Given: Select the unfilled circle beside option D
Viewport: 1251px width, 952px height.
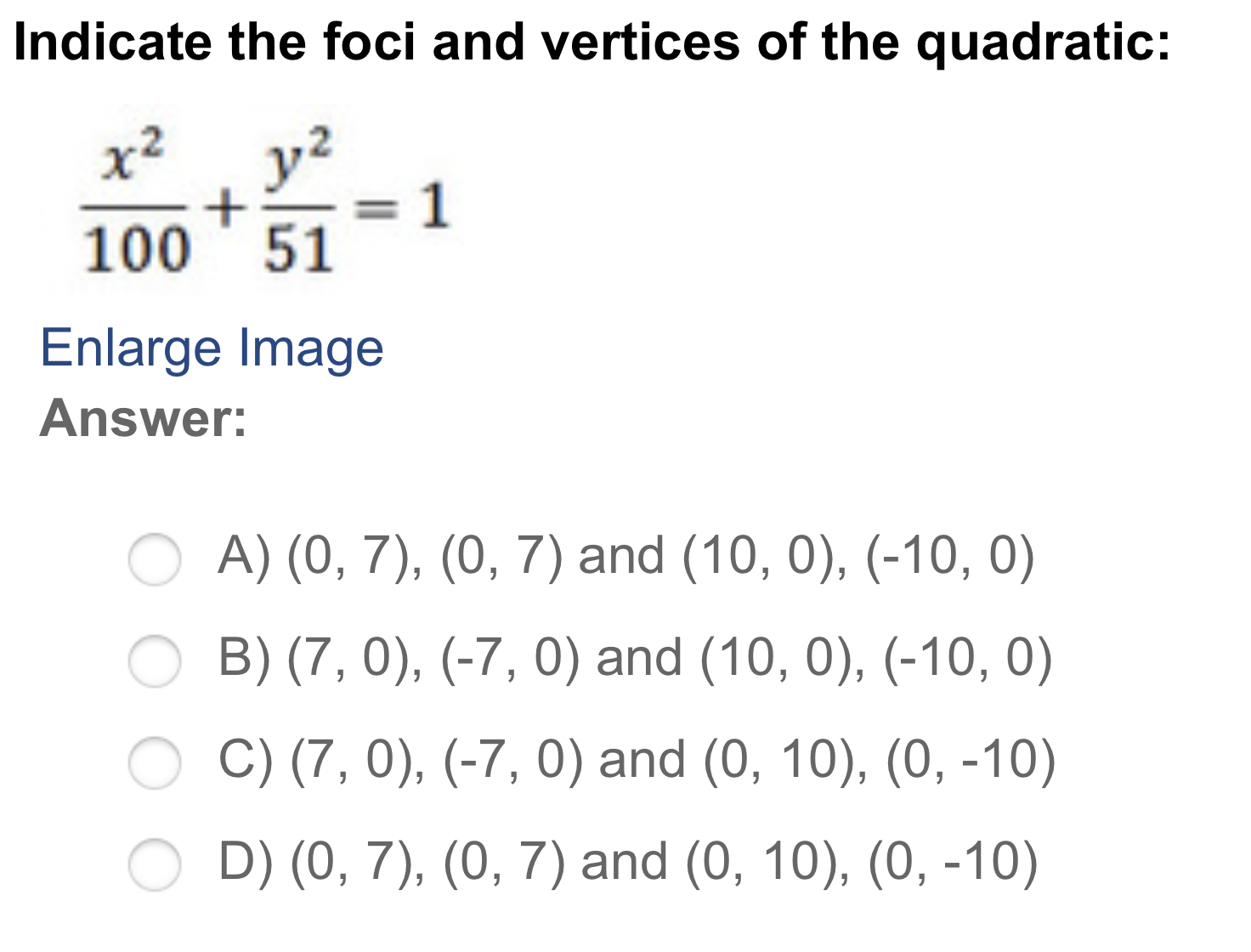Looking at the screenshot, I should pyautogui.click(x=156, y=864).
